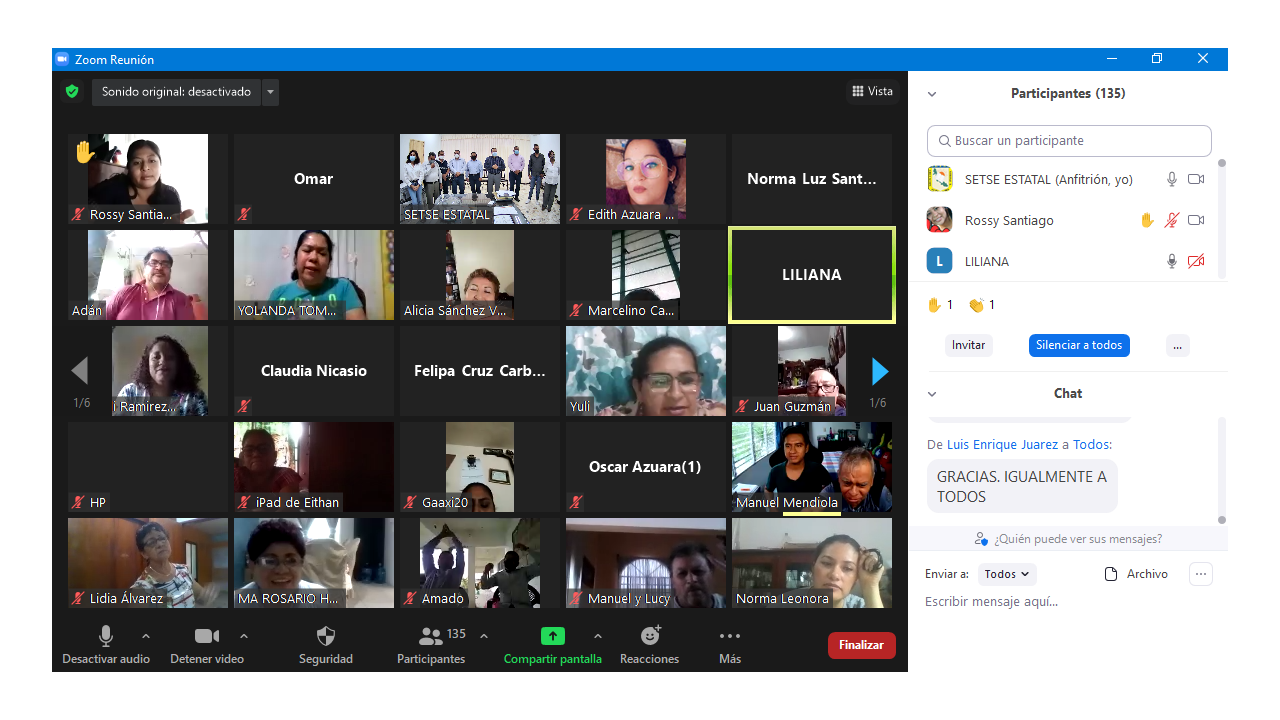Click the green encryption shield icon
This screenshot has height=720, width=1280.
72,91
